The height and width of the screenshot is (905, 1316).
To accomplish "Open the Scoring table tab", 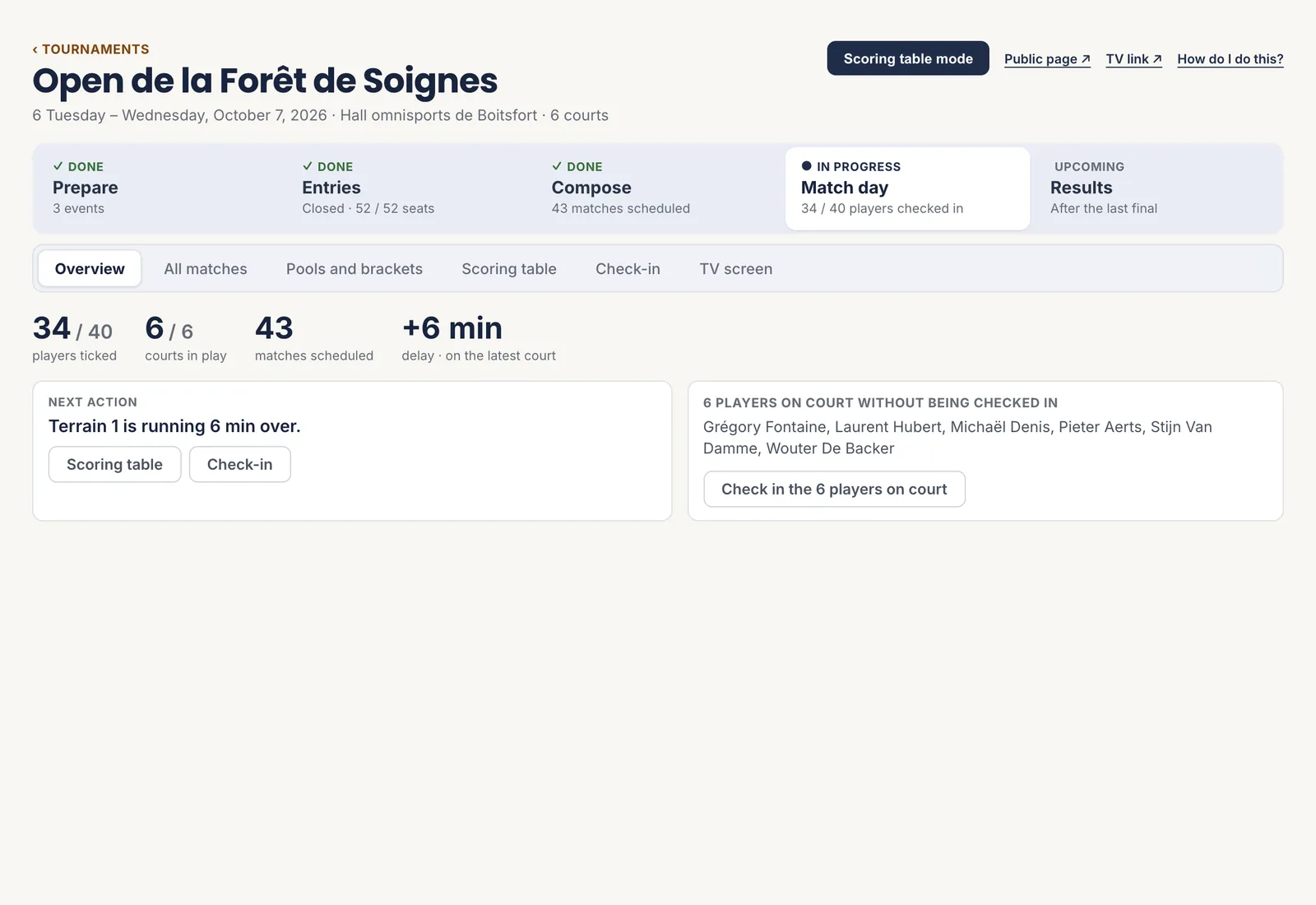I will [509, 268].
